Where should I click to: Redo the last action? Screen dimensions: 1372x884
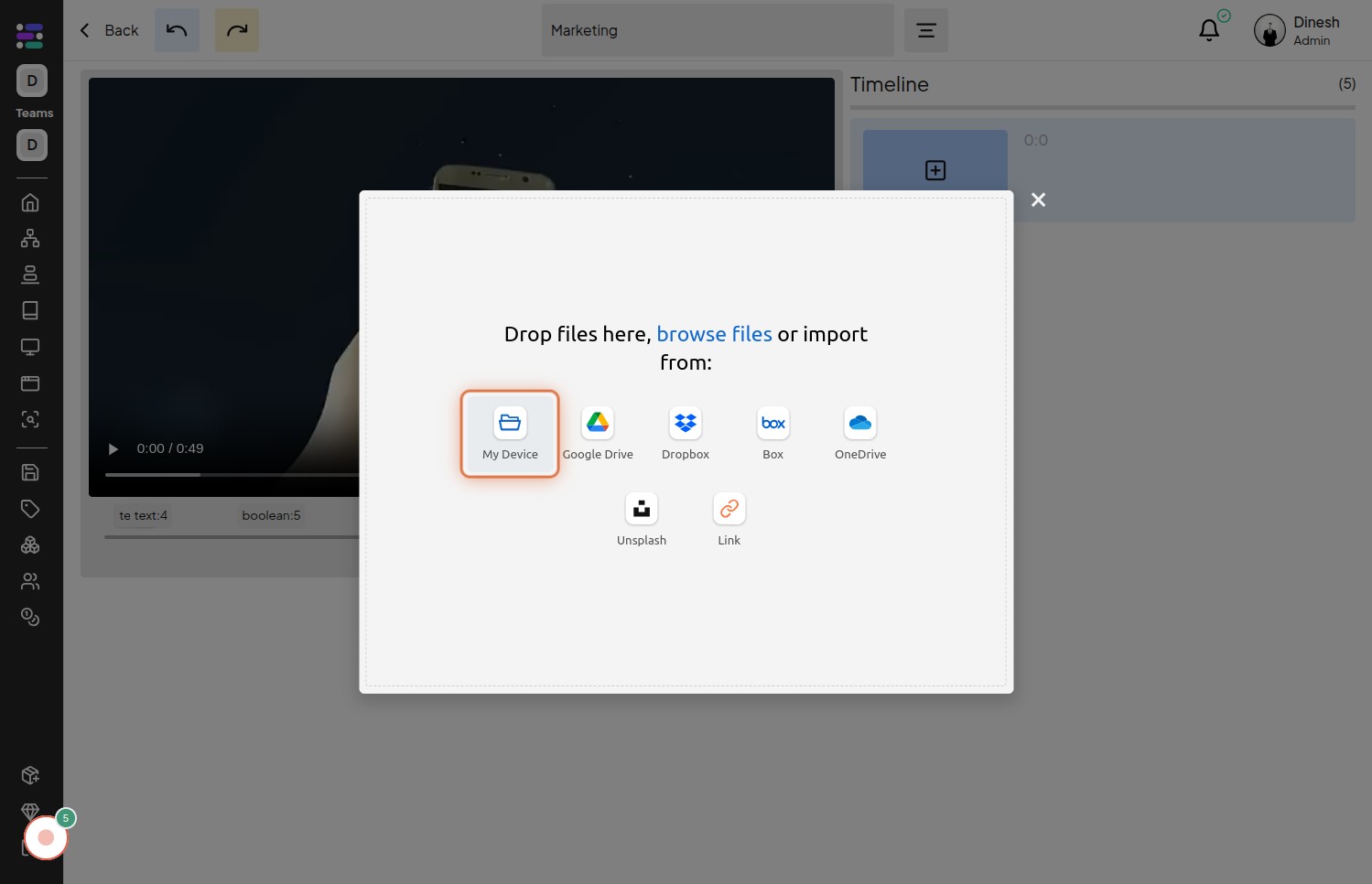click(x=237, y=30)
